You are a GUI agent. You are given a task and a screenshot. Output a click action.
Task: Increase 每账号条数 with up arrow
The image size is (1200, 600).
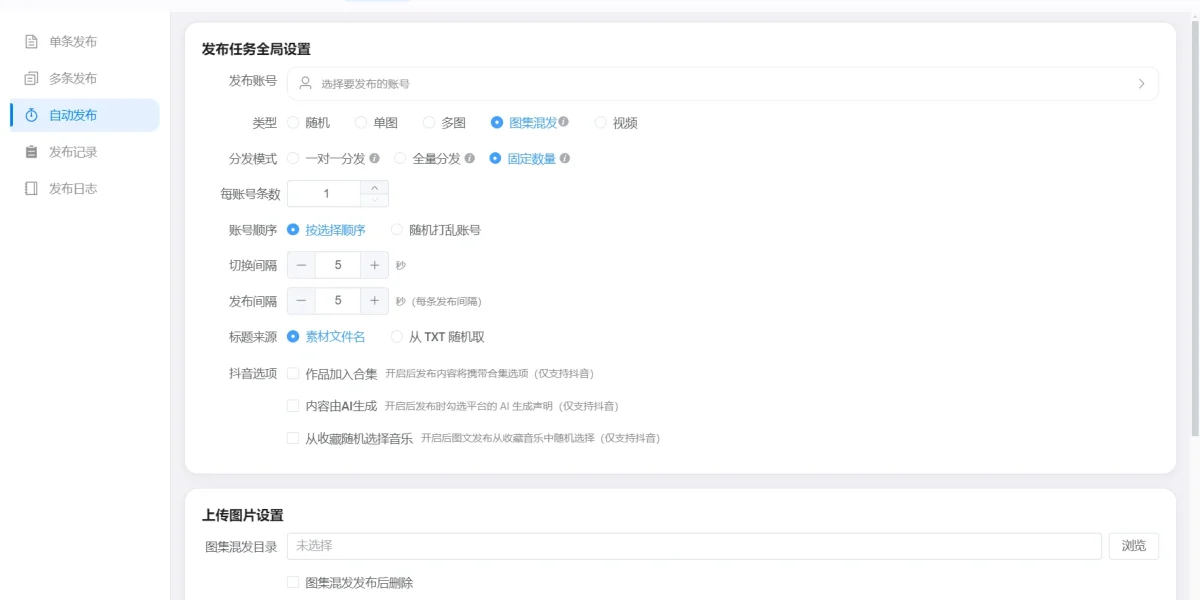tap(375, 187)
